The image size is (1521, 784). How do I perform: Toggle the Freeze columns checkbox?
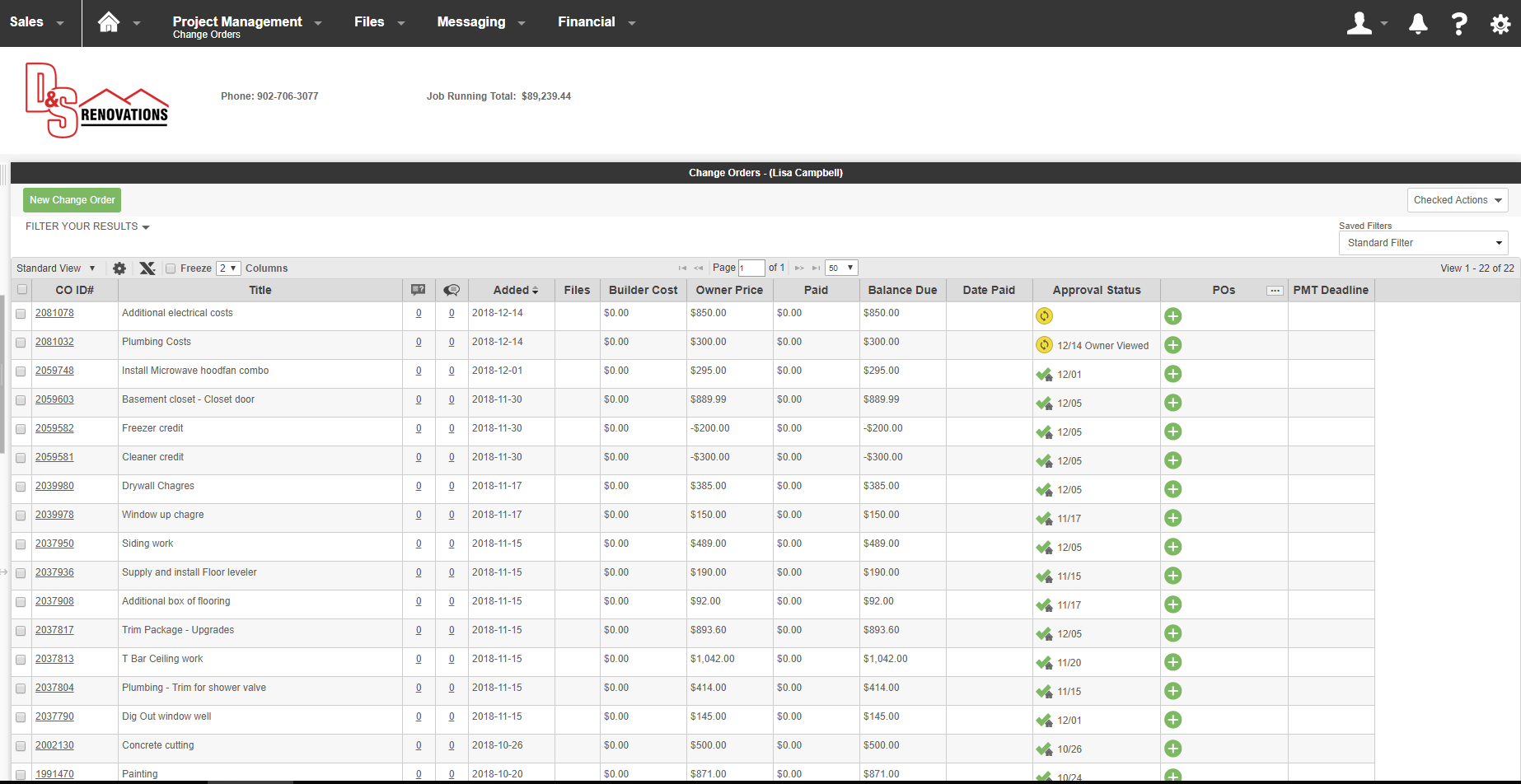pyautogui.click(x=171, y=268)
